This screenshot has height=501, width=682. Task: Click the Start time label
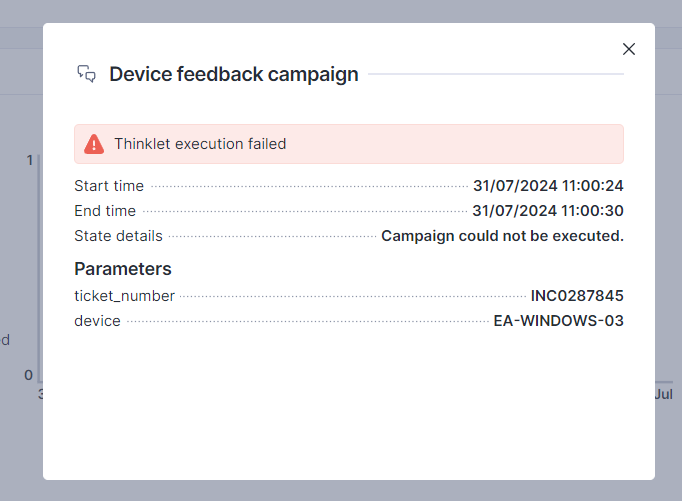109,186
